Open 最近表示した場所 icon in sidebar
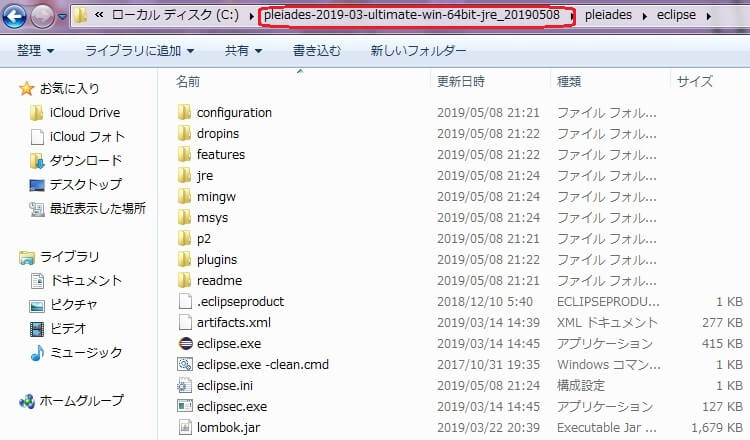This screenshot has width=750, height=440. point(37,209)
